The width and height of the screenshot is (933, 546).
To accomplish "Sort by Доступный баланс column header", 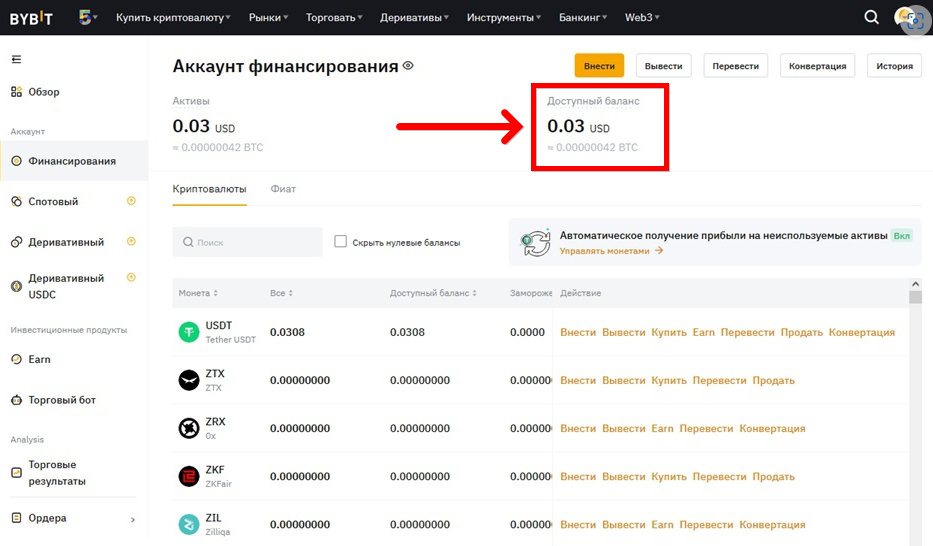I will [433, 293].
